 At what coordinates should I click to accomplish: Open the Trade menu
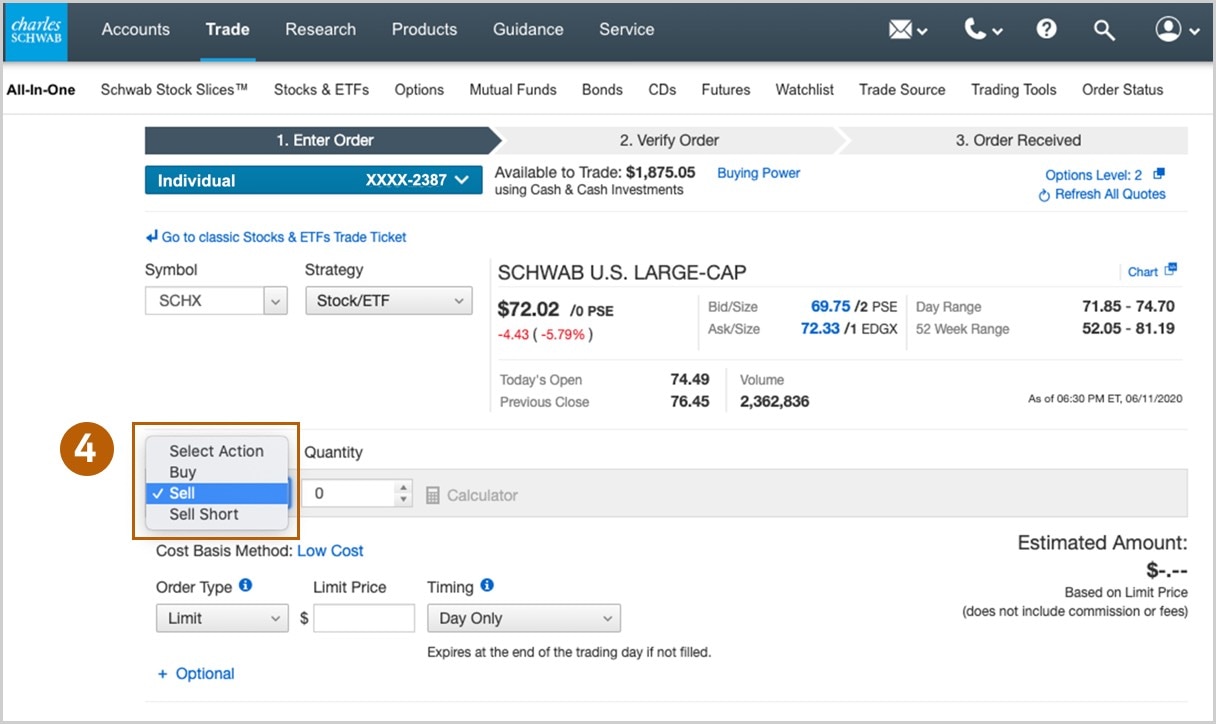tap(227, 29)
